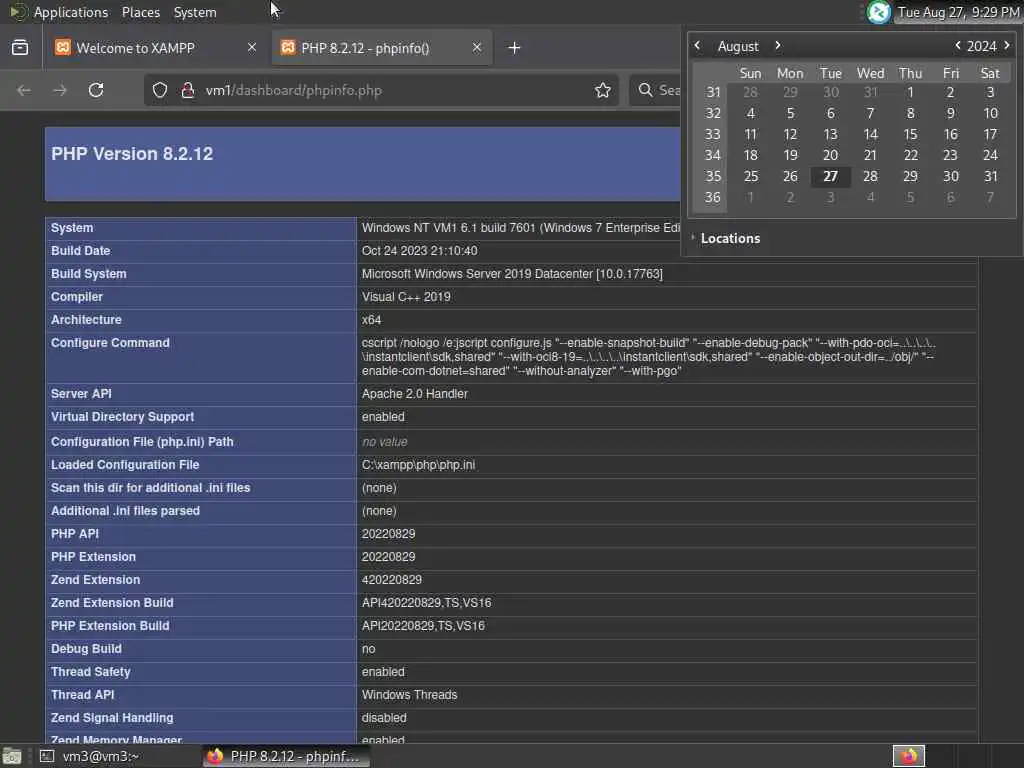Click the search magnifier icon
The width and height of the screenshot is (1024, 768).
point(645,90)
